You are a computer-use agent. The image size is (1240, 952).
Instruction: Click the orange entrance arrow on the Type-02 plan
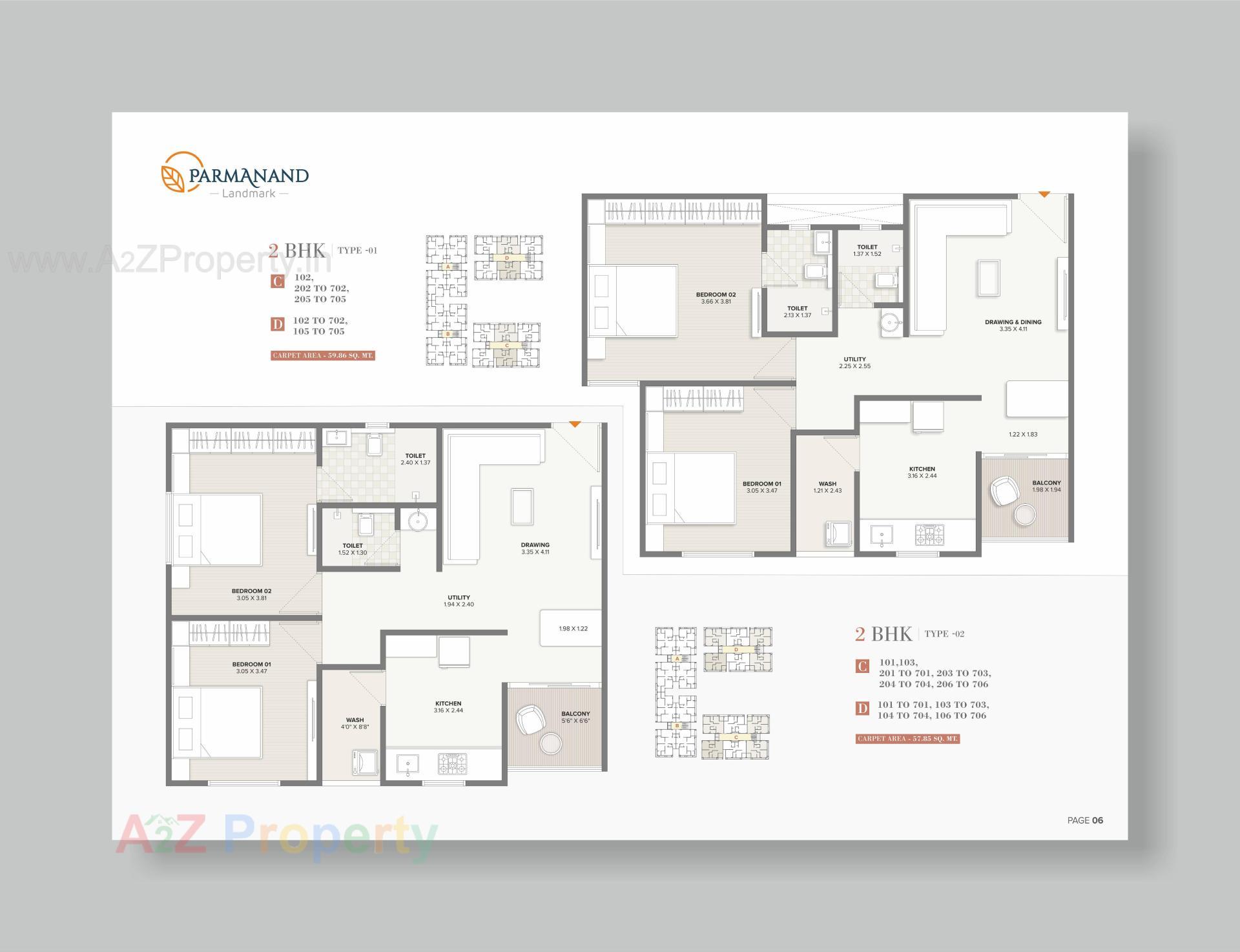coord(1044,194)
